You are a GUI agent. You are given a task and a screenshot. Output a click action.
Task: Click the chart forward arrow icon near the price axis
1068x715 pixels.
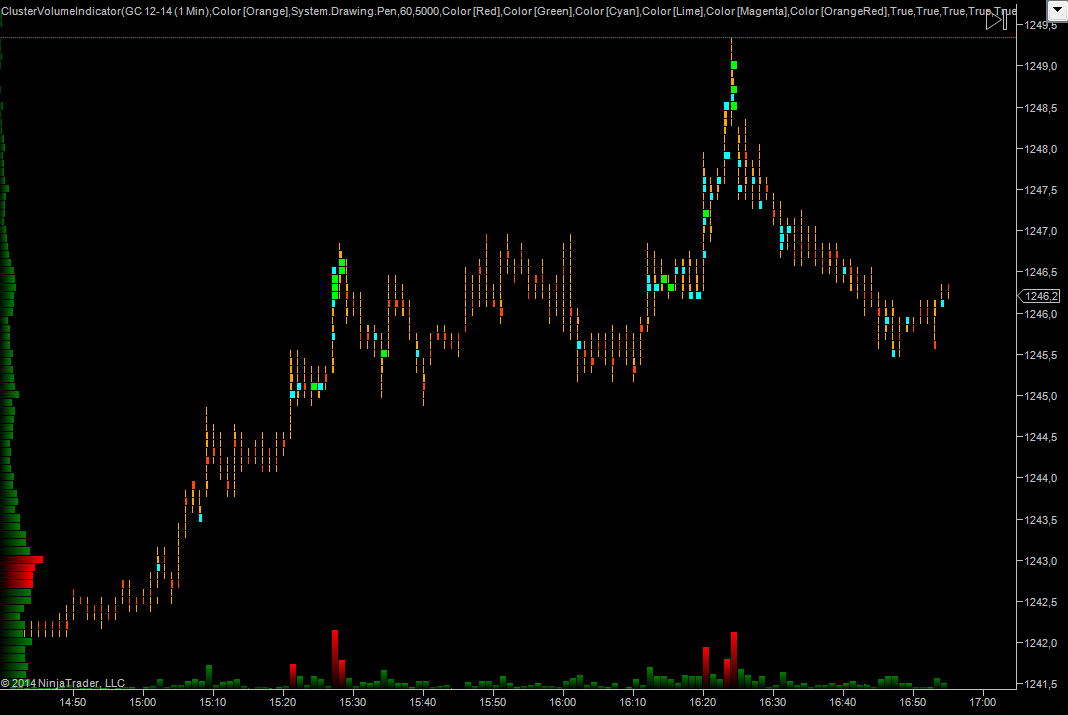coord(994,19)
